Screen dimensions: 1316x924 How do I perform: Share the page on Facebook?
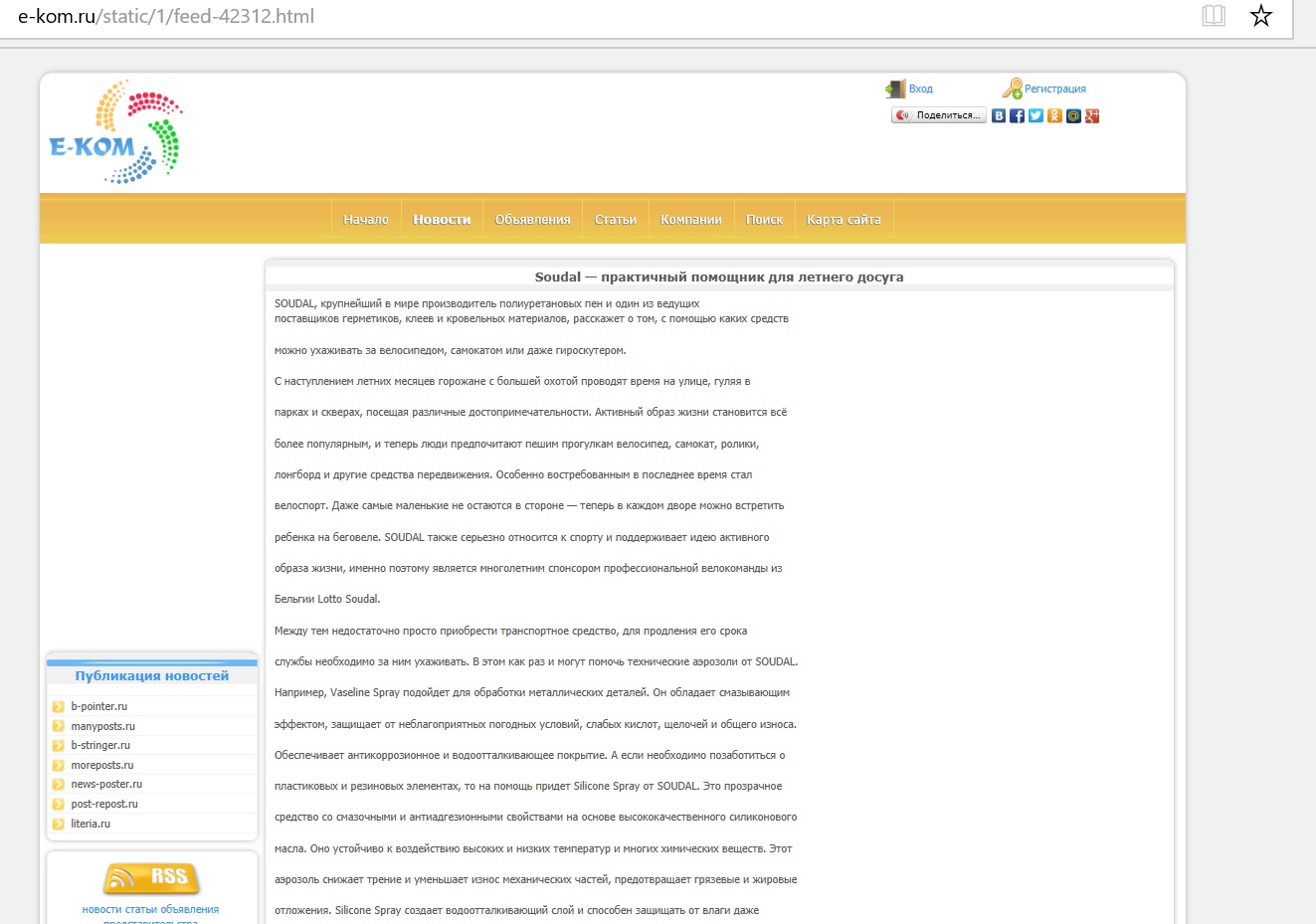(1017, 116)
